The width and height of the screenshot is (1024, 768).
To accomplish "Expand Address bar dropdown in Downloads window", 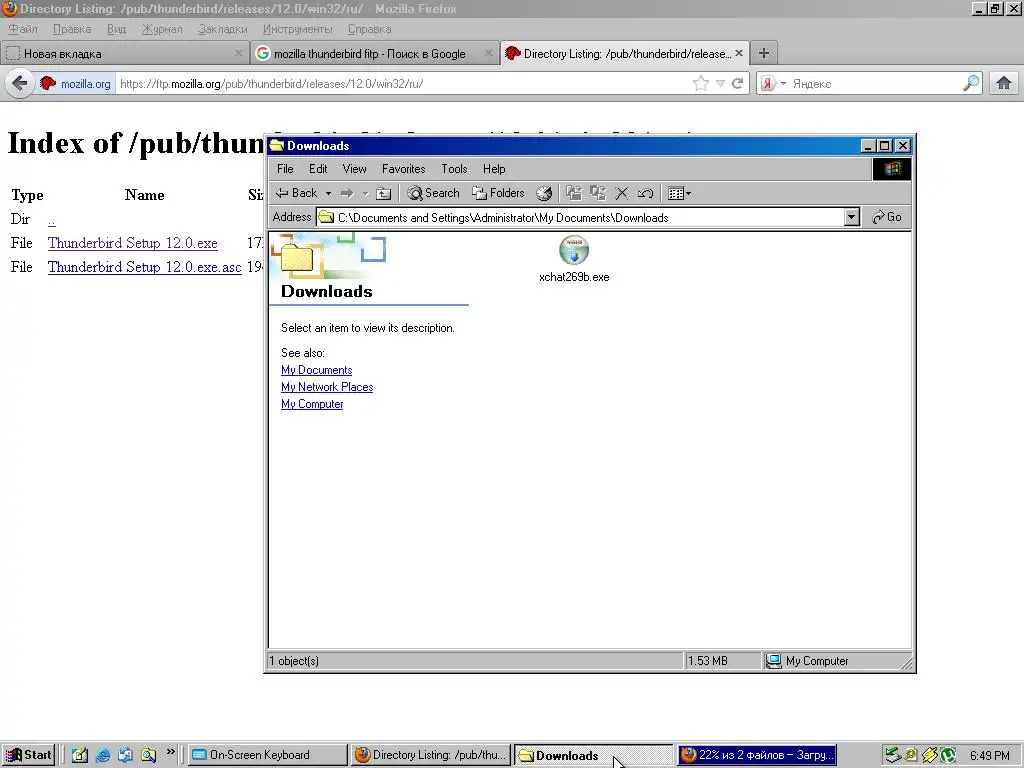I will pyautogui.click(x=851, y=217).
